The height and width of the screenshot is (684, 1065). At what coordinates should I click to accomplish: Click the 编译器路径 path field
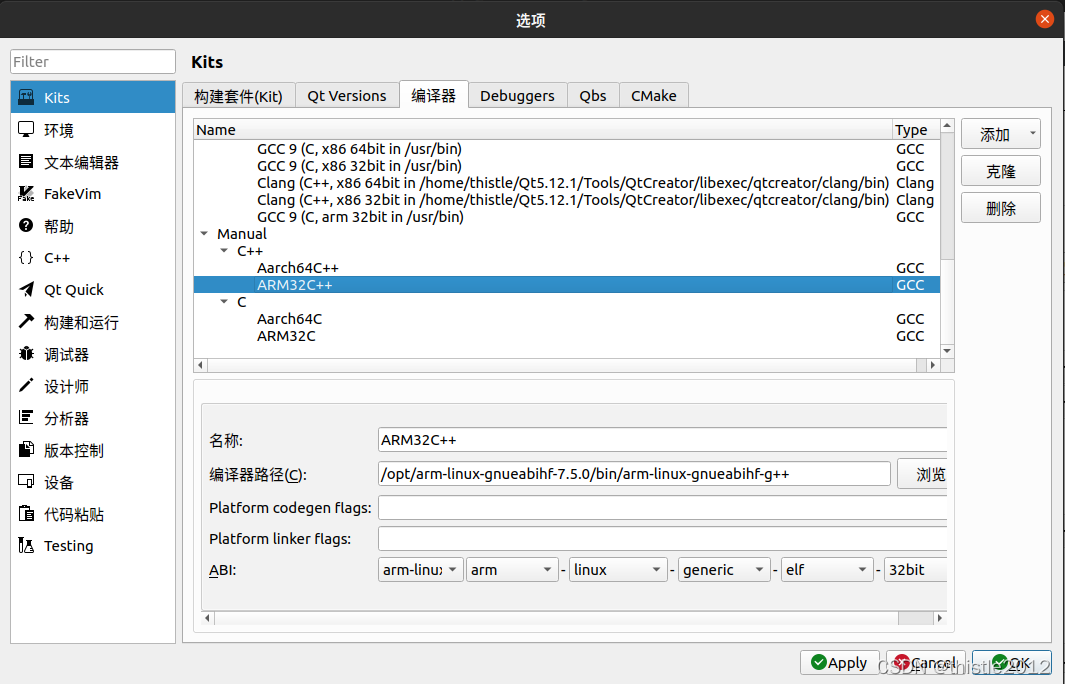point(634,473)
